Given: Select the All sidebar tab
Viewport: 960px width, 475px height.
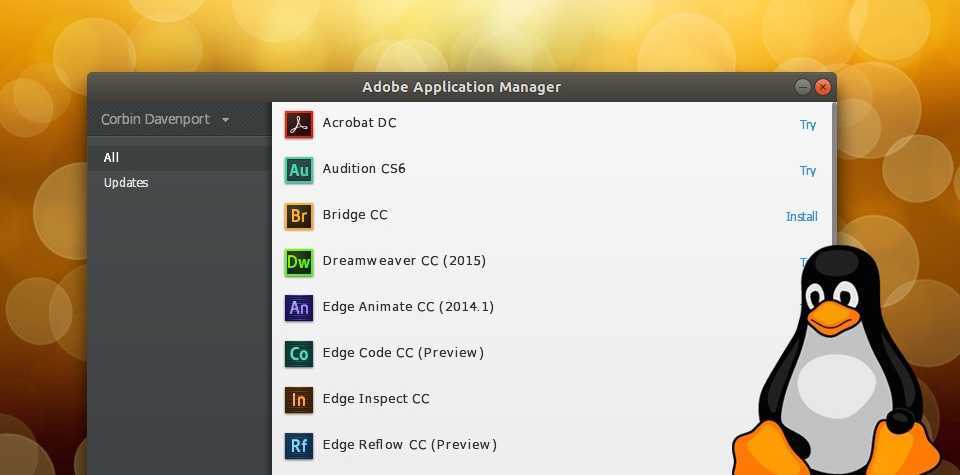Looking at the screenshot, I should click(111, 157).
